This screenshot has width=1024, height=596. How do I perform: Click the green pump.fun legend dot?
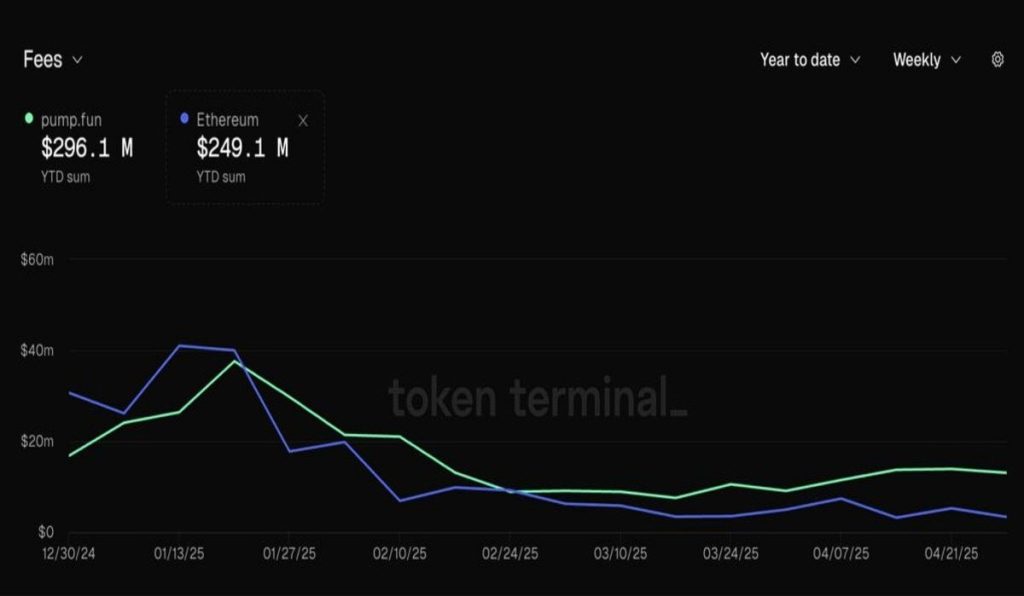[30, 118]
